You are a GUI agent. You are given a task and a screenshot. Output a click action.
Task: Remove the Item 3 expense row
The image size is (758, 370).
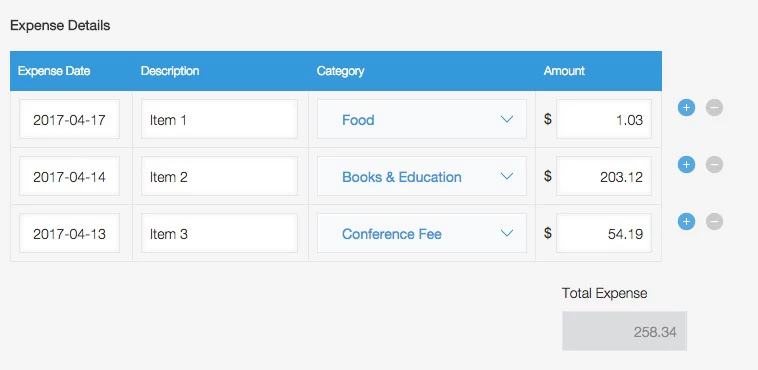tap(714, 222)
